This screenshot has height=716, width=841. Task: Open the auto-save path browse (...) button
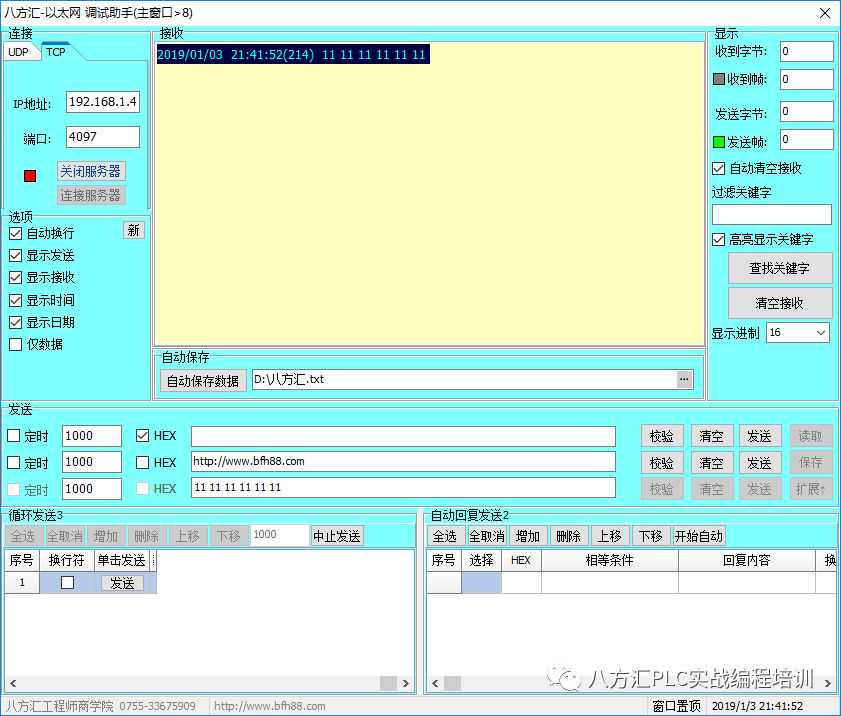point(684,380)
